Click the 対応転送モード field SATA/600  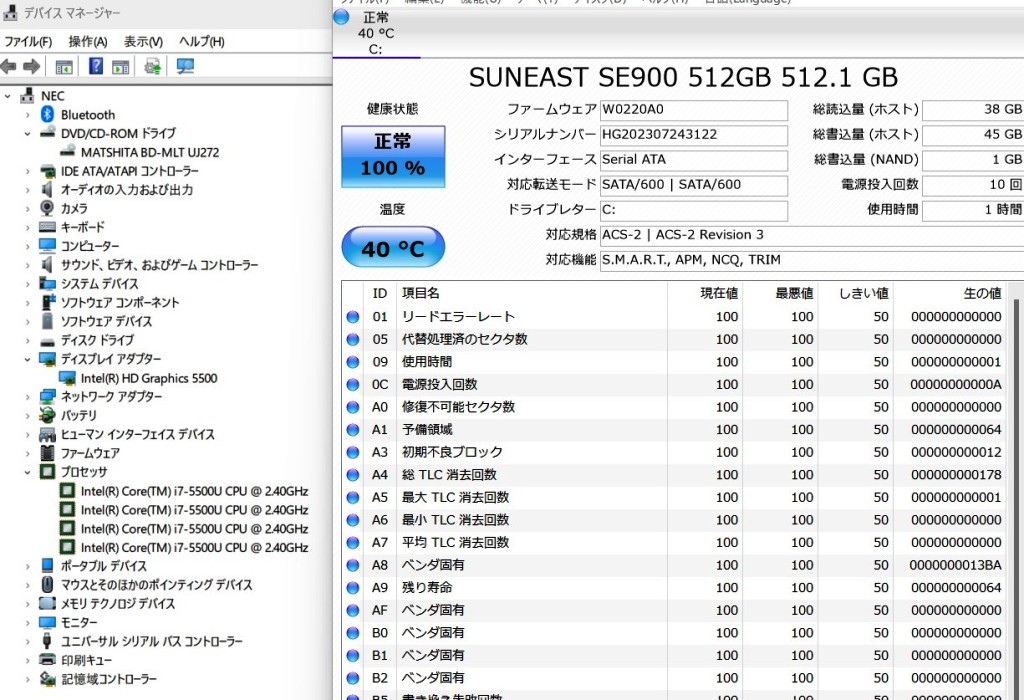(694, 185)
